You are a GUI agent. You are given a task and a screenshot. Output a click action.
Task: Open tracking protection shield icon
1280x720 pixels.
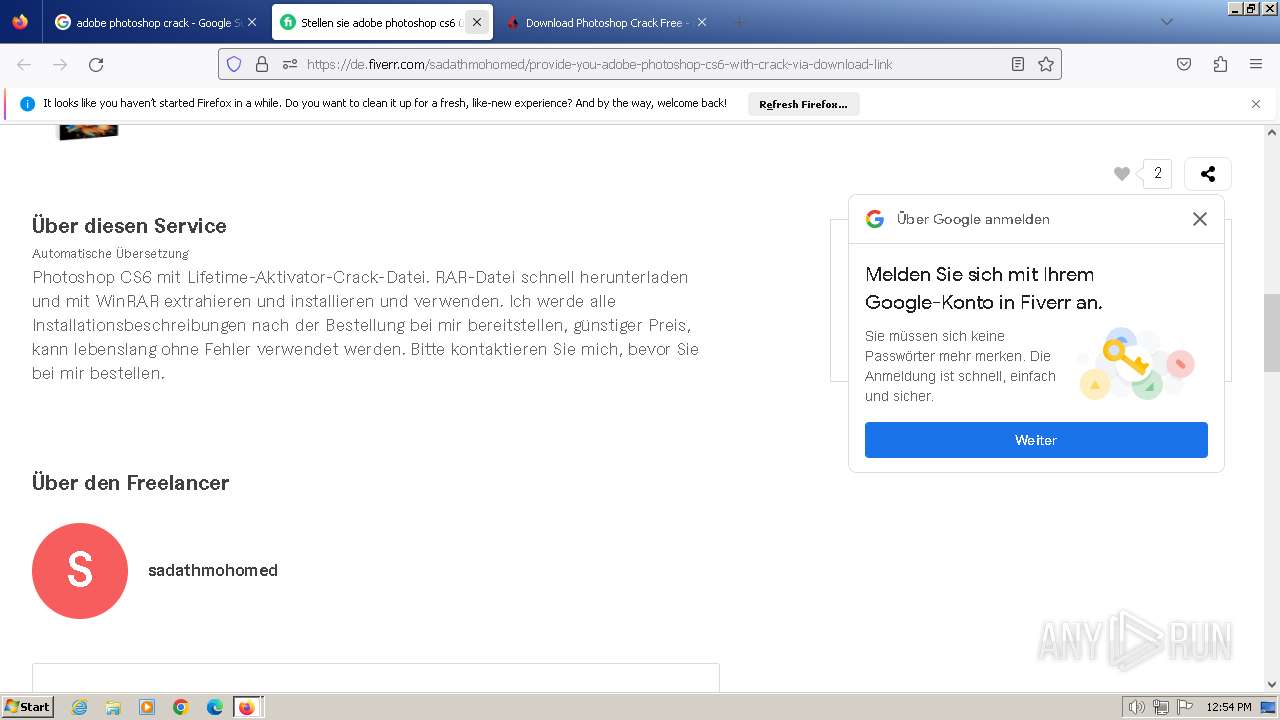coord(234,64)
